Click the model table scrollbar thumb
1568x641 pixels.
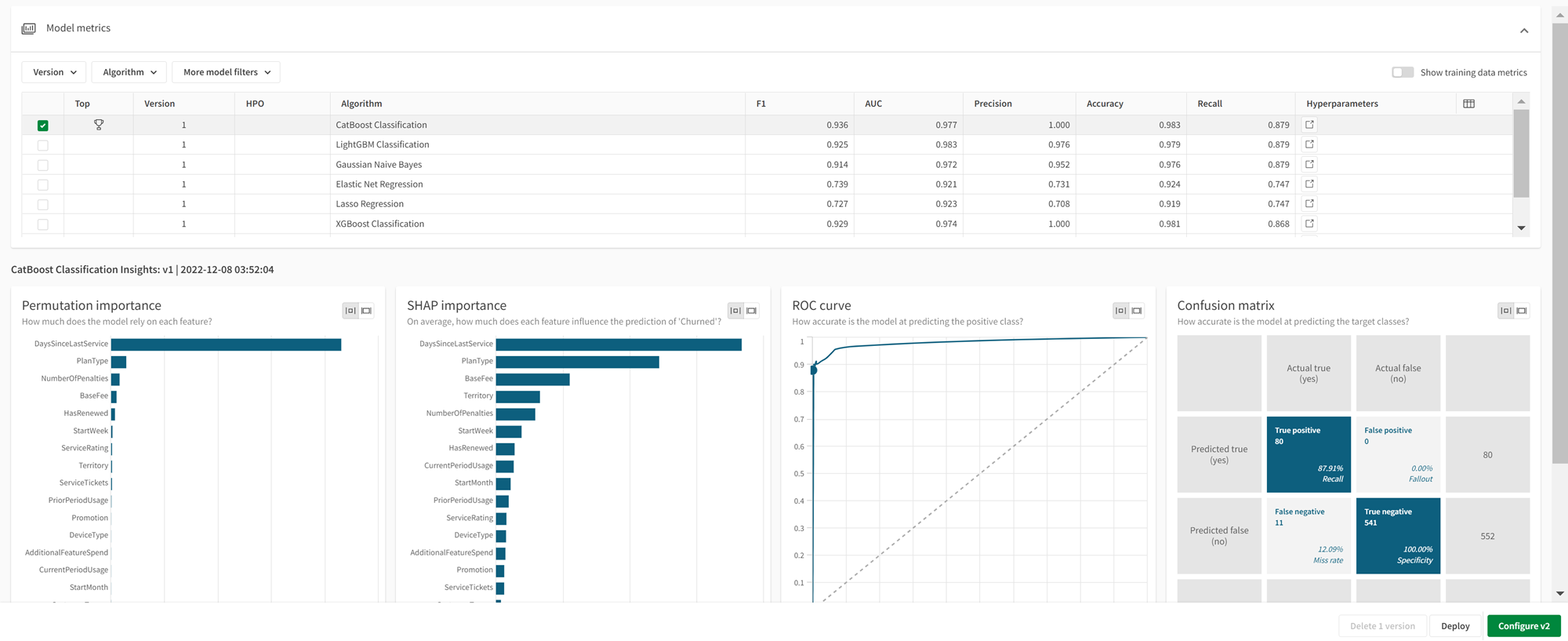pos(1521,153)
